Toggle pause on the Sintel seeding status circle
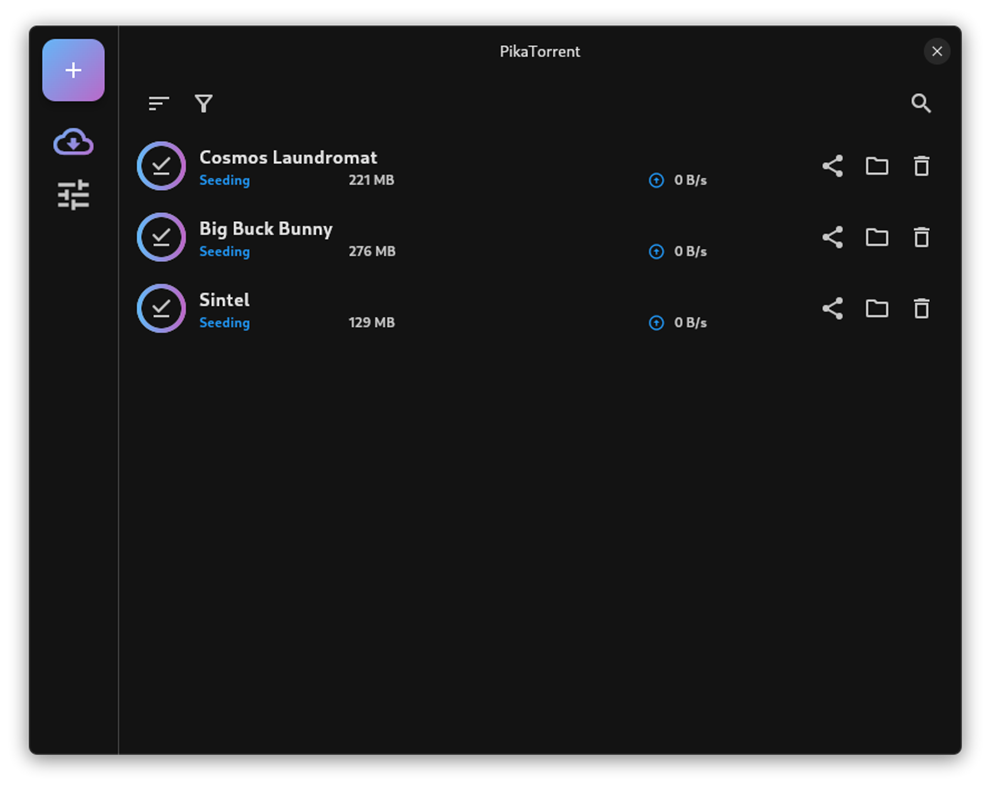Screen dimensions: 991x787 coord(161,308)
